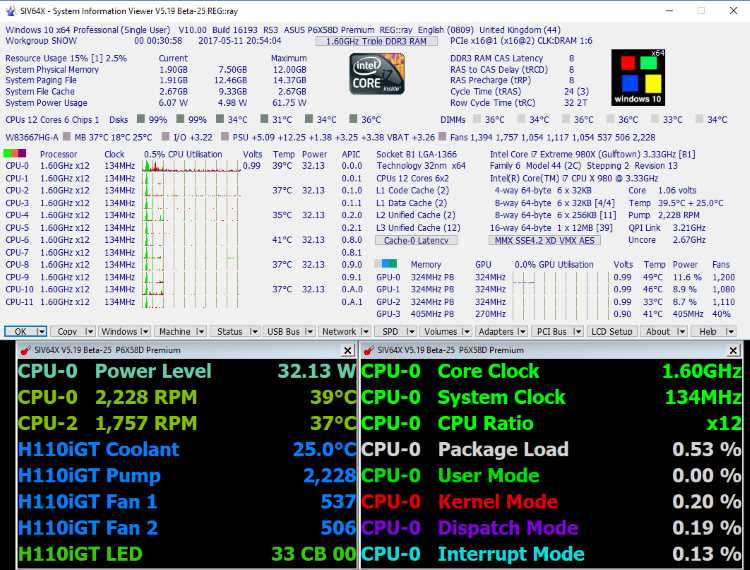Expand the Volumes button dropdown arrow
Viewport: 750px width, 570px height.
(466, 331)
